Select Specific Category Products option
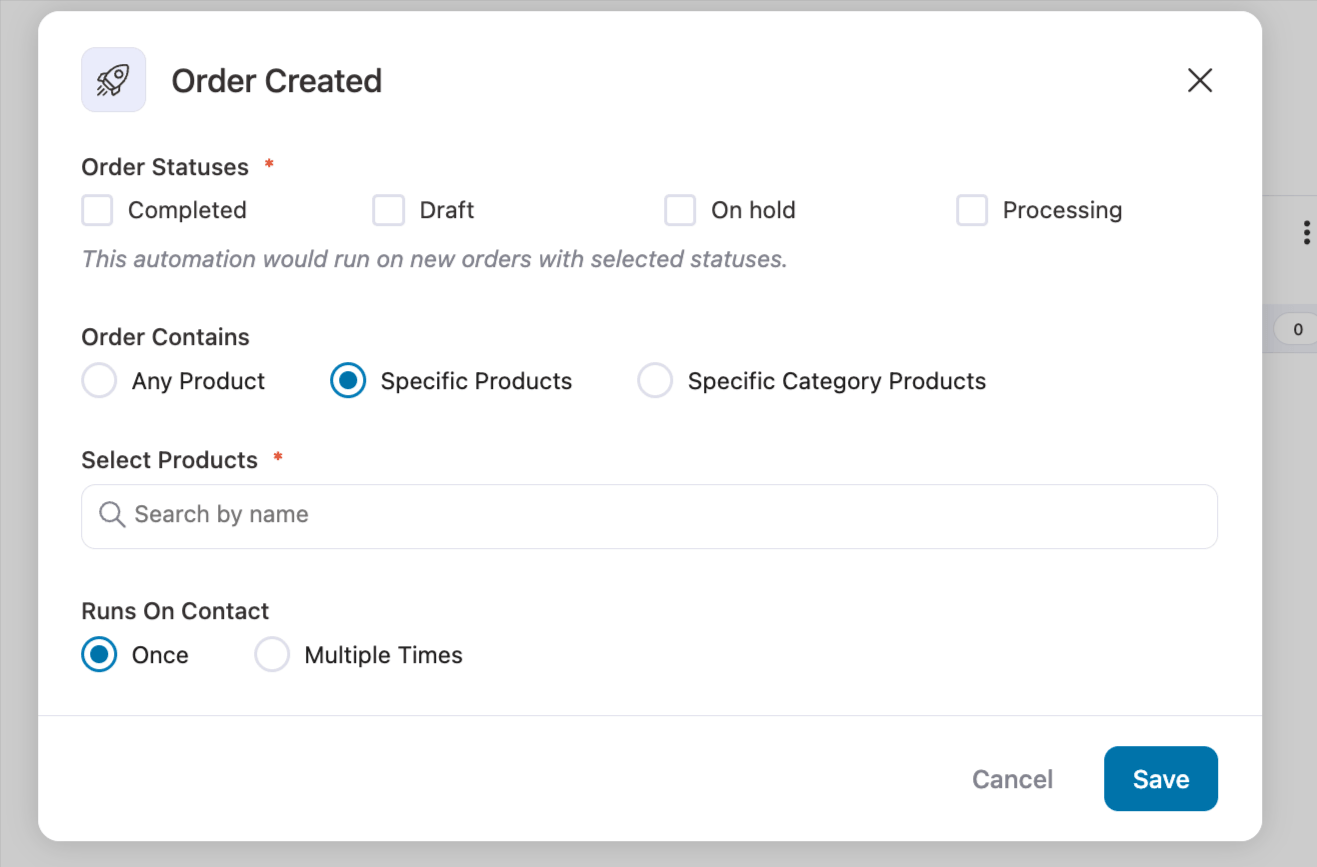Screen dimensions: 1317x867 point(655,381)
